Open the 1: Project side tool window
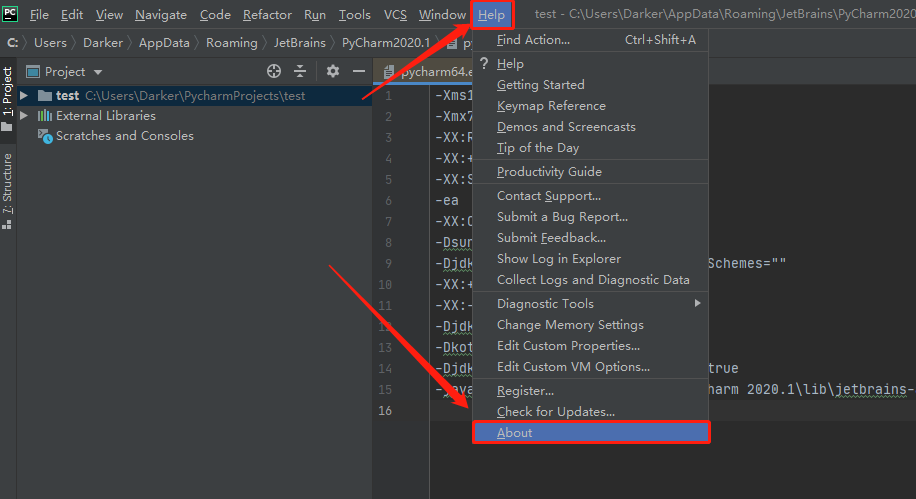The width and height of the screenshot is (916, 499). click(8, 99)
